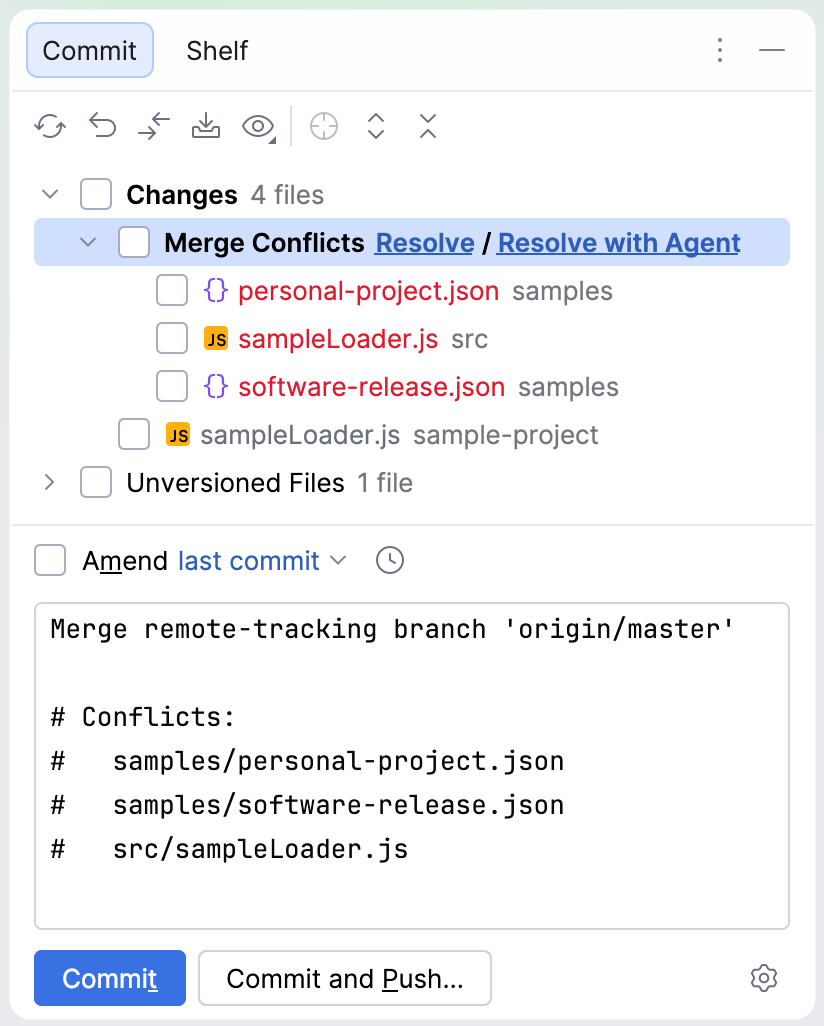Open the last commit dropdown
The image size is (824, 1026).
pyautogui.click(x=262, y=561)
